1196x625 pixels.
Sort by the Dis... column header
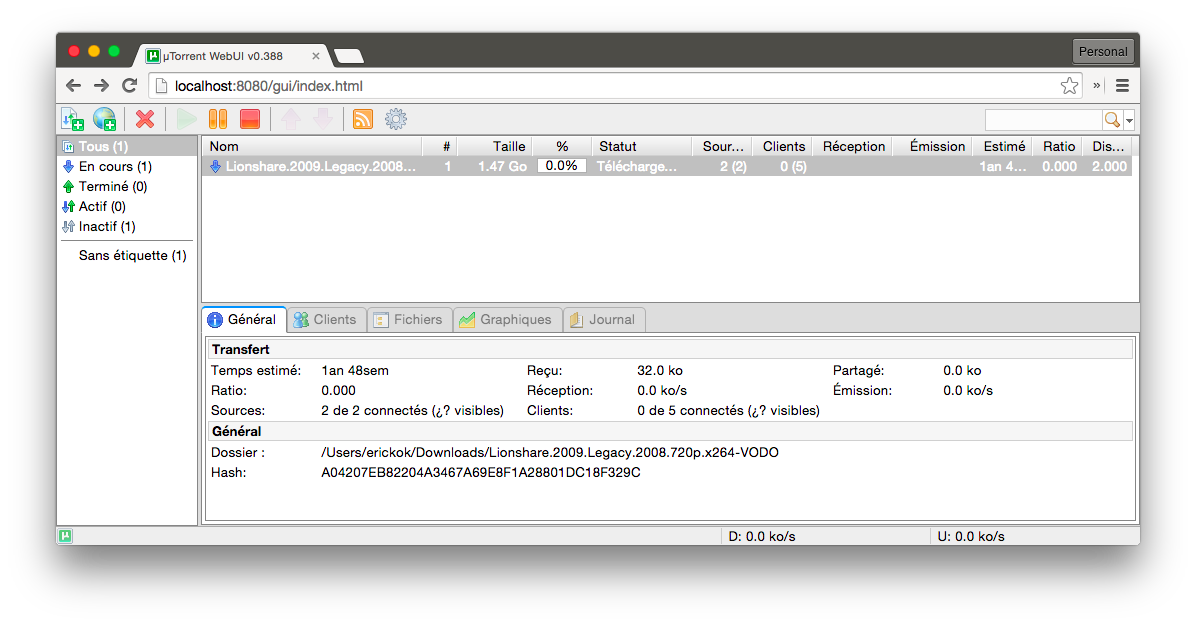click(x=1107, y=147)
